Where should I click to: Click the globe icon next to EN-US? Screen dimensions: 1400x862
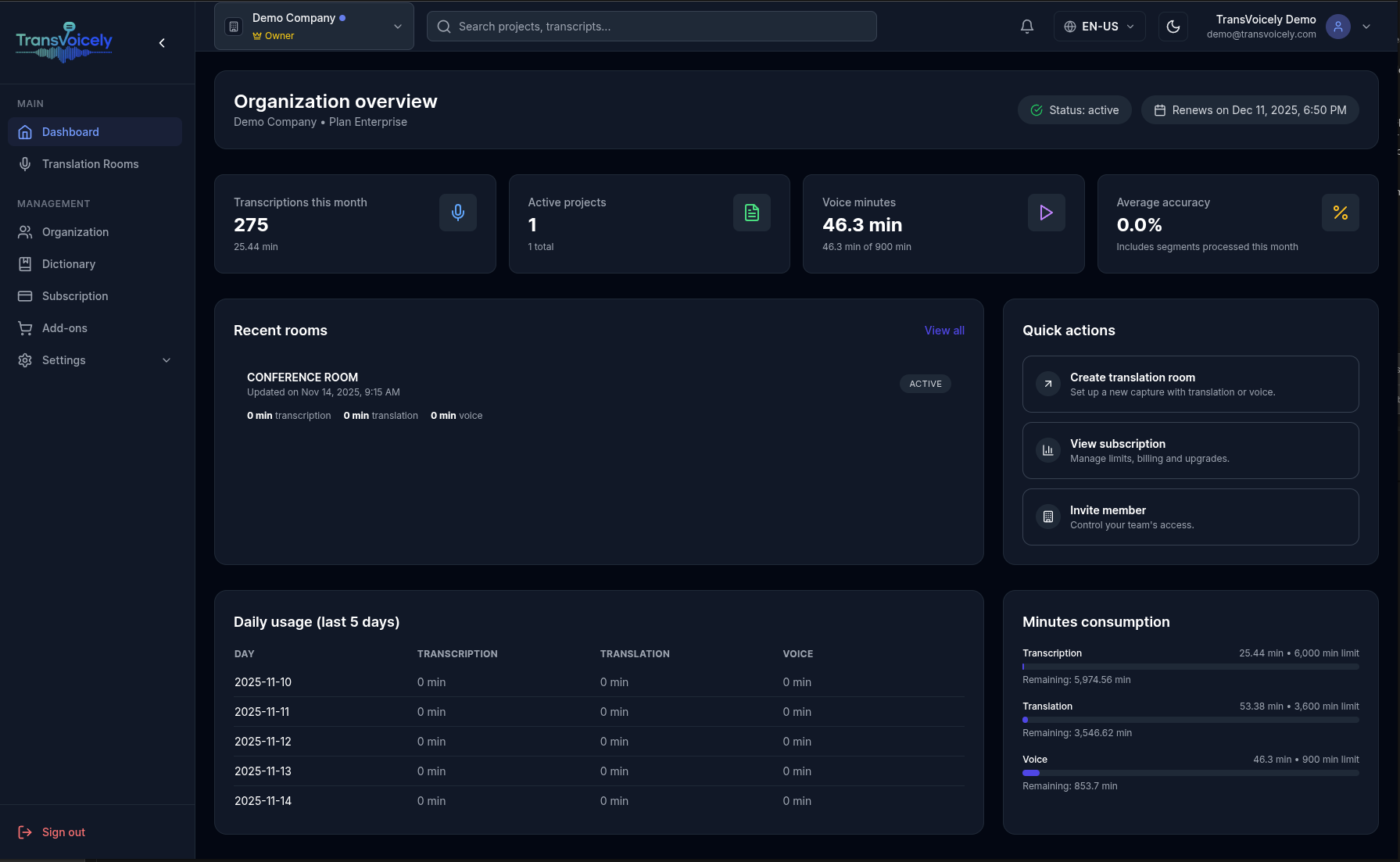(x=1070, y=27)
